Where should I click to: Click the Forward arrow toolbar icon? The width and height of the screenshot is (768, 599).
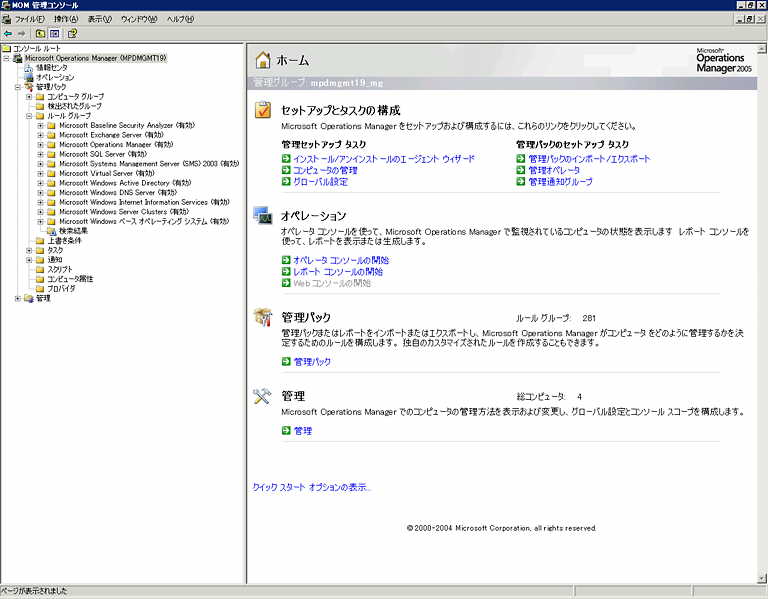pyautogui.click(x=22, y=34)
